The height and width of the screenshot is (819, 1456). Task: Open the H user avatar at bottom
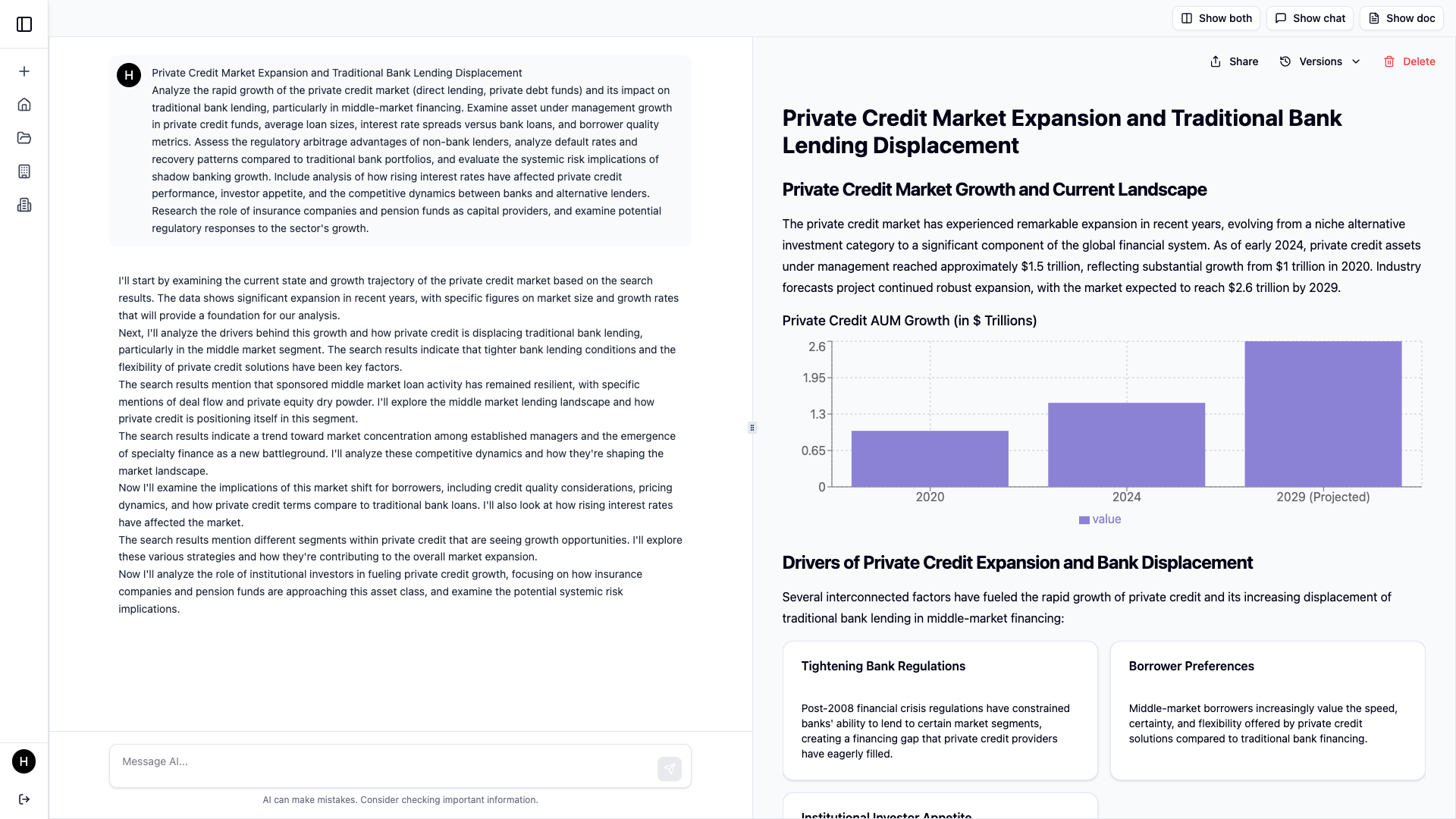(24, 761)
